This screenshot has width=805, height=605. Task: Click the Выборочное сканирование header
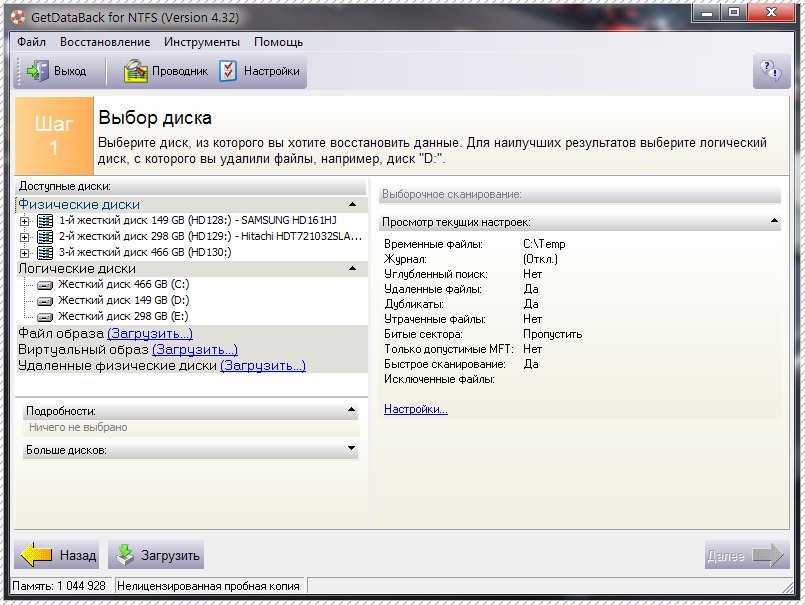[x=580, y=195]
